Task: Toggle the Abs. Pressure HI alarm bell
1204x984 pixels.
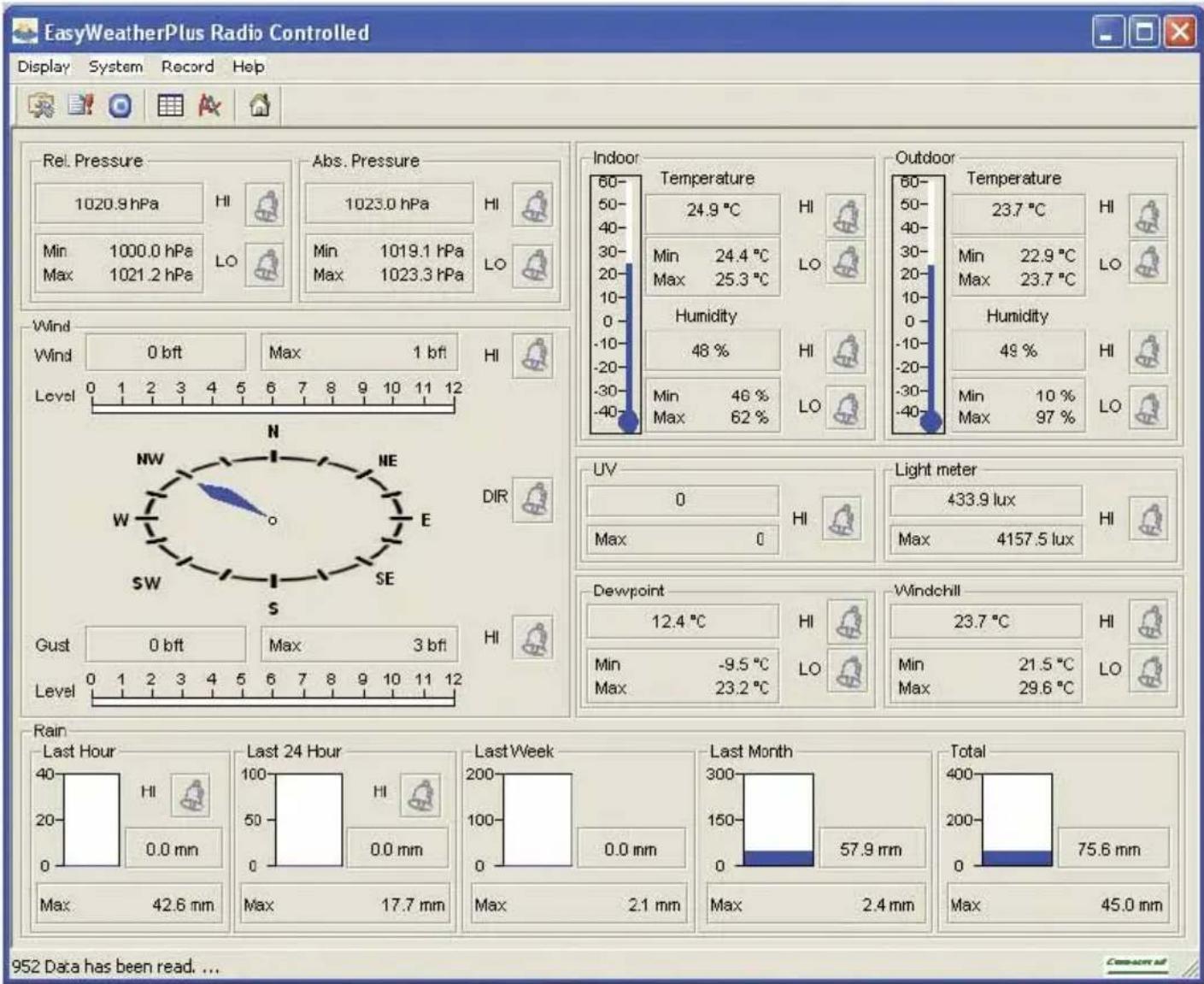Action: 533,205
